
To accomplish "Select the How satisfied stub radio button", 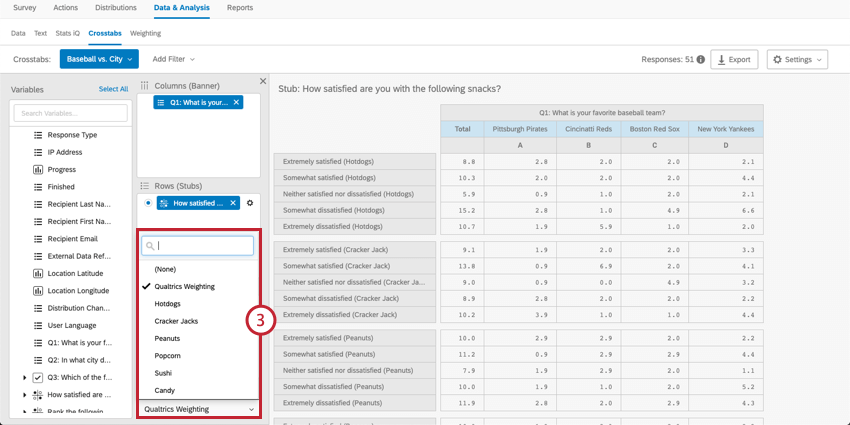I will coord(149,203).
